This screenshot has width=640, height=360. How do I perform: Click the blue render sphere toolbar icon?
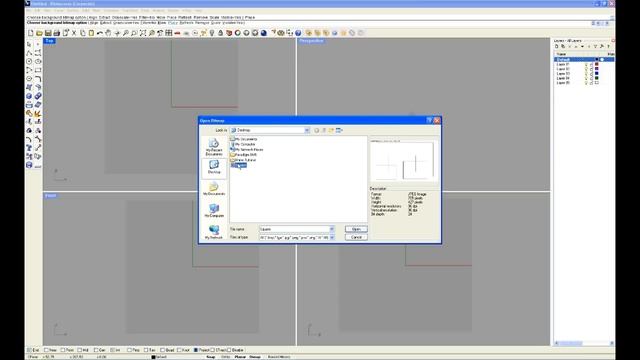[264, 33]
